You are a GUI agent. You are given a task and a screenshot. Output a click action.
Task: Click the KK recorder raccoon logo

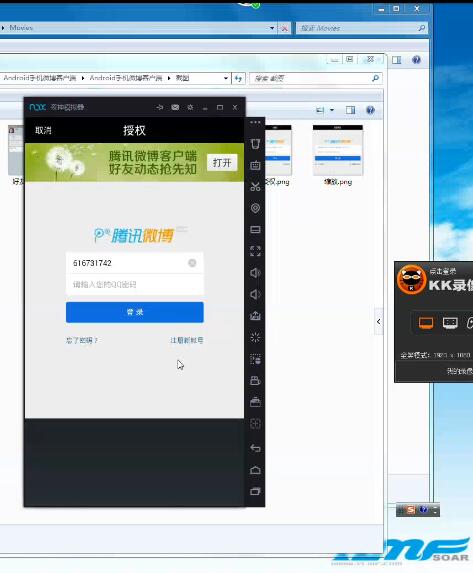(x=412, y=280)
